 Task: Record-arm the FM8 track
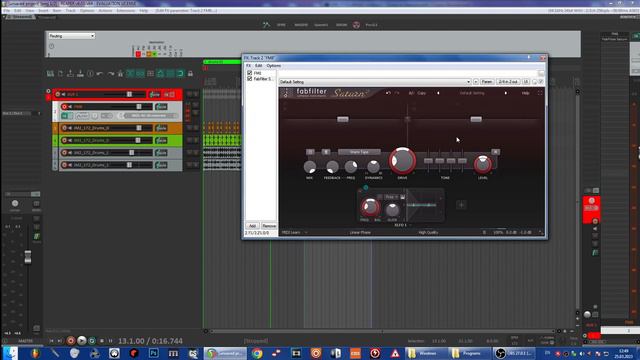point(64,107)
